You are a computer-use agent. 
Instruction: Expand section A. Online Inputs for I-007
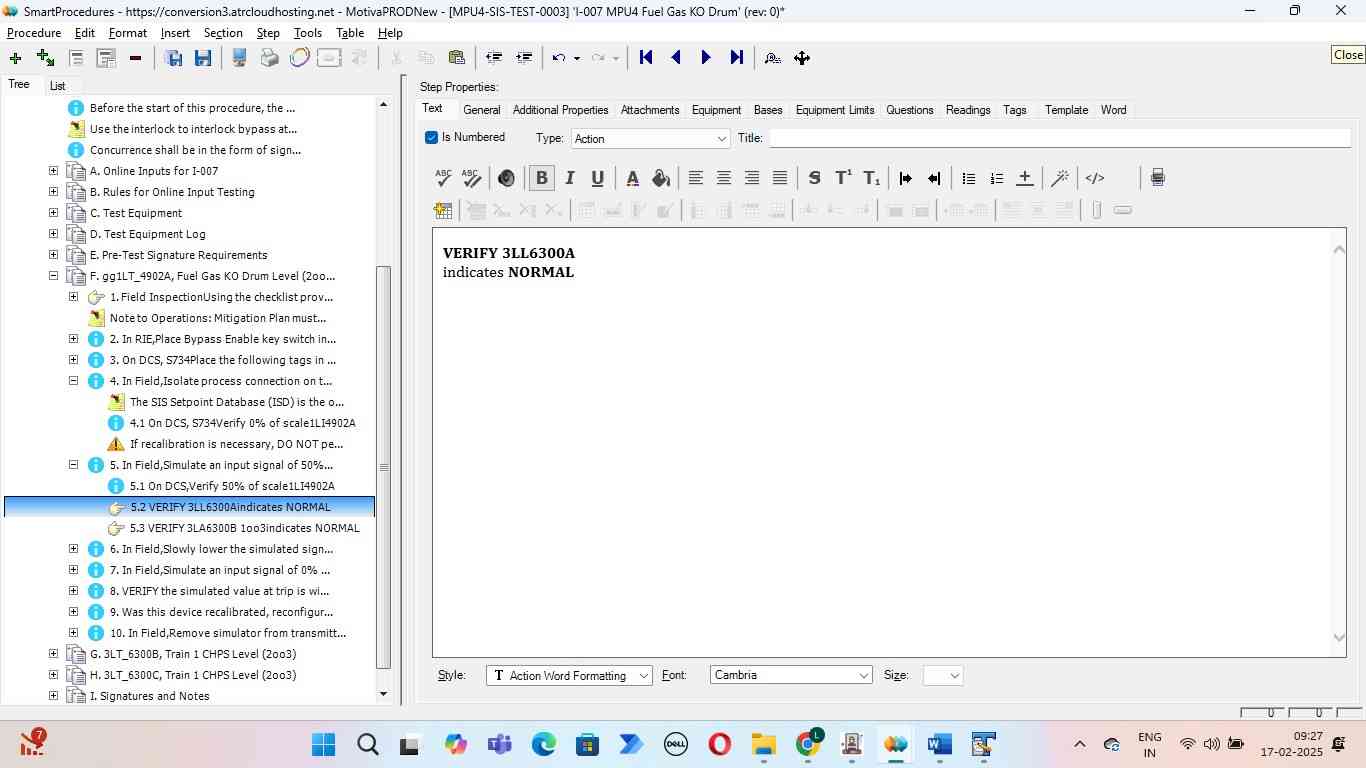[54, 171]
